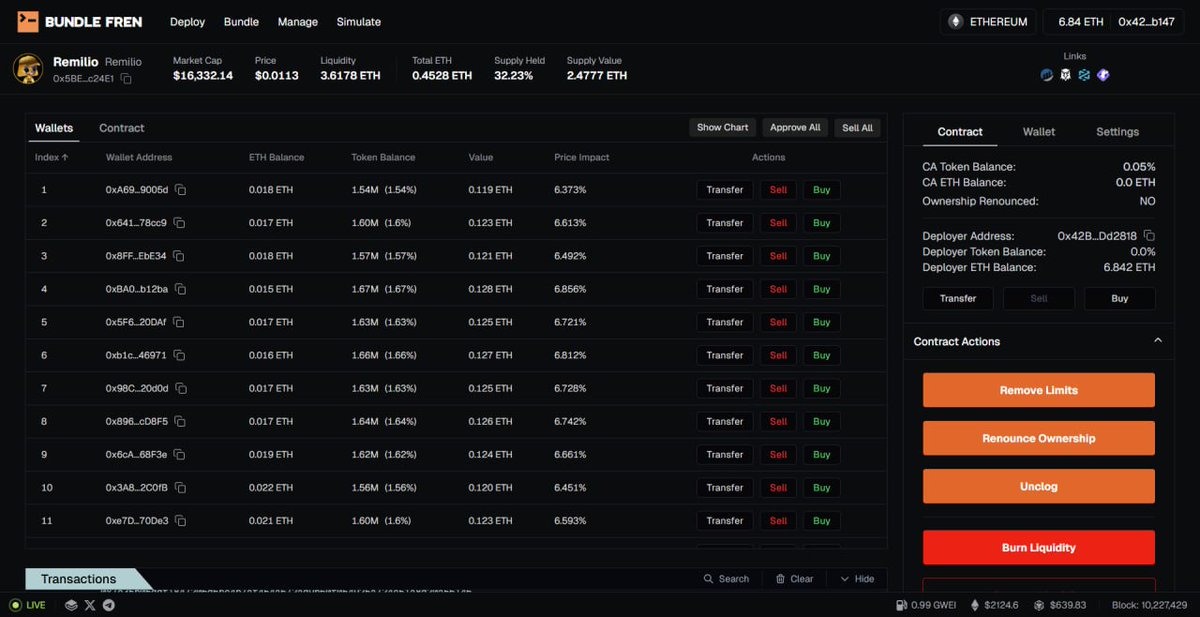The height and width of the screenshot is (617, 1200).
Task: Click Sell for wallet 0x641...78cc9
Action: (778, 223)
